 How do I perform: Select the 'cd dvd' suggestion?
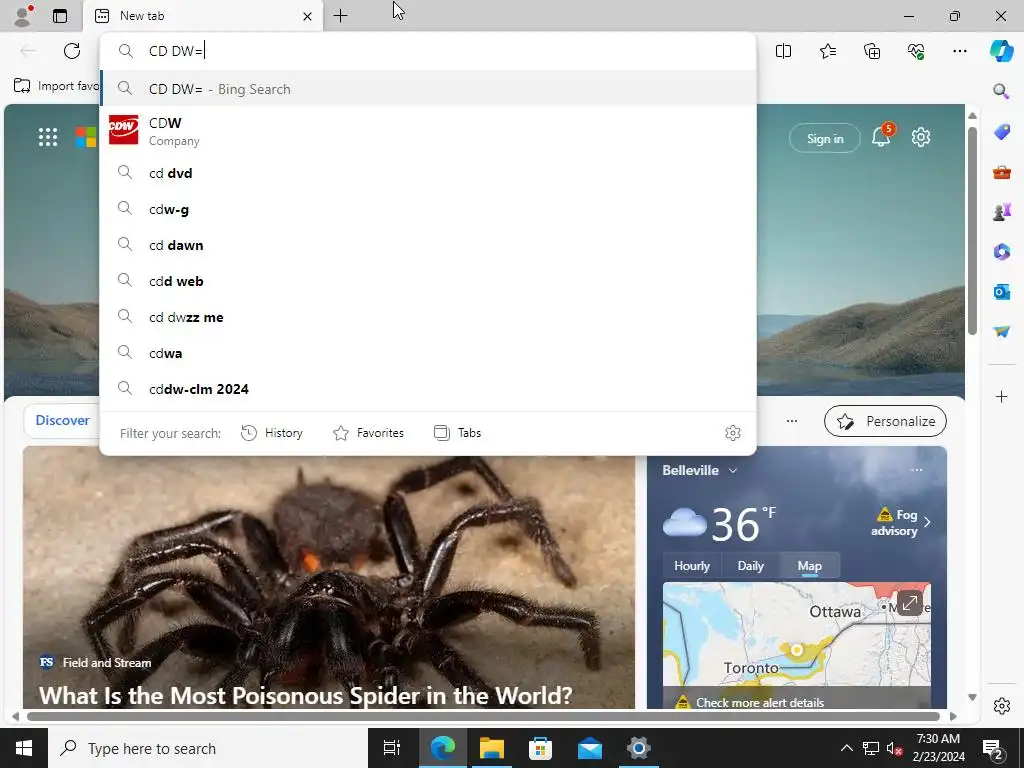pos(428,173)
